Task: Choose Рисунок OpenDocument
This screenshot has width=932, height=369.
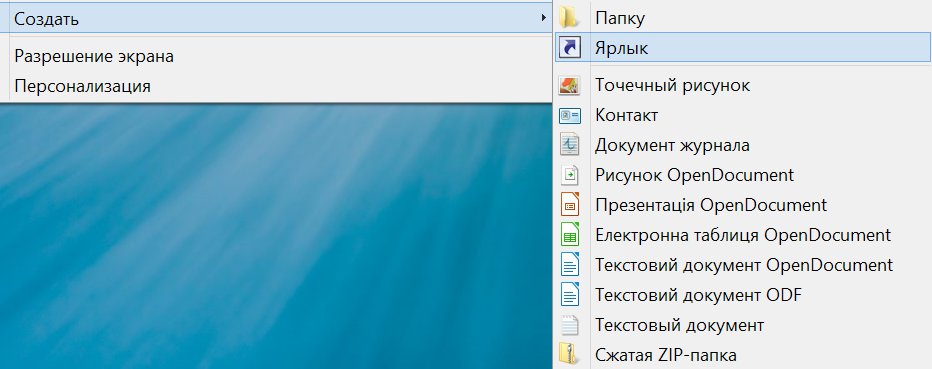Action: tap(743, 175)
